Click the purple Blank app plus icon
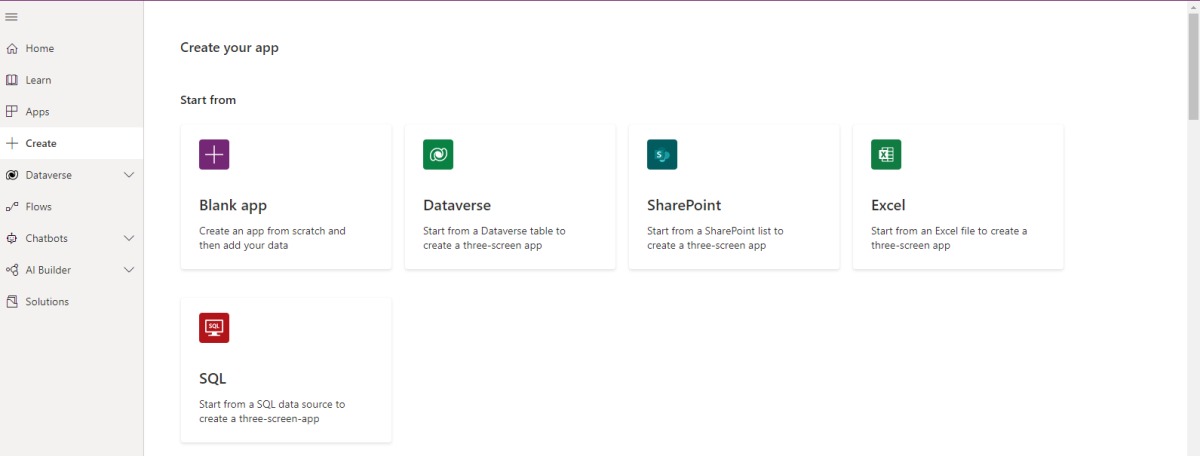The image size is (1200, 456). [x=214, y=154]
